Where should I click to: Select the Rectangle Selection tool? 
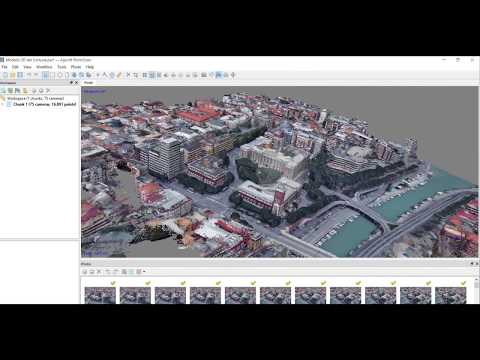[53, 75]
